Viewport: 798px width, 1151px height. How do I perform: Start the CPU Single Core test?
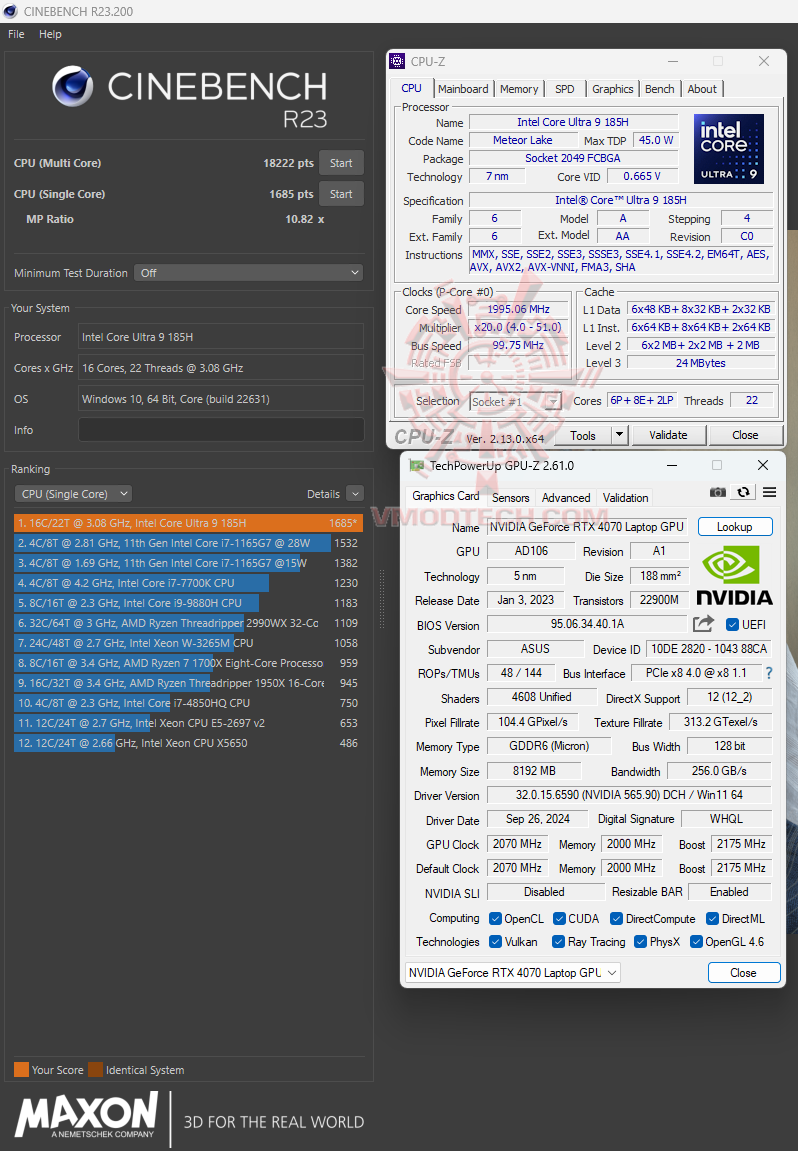[341, 194]
